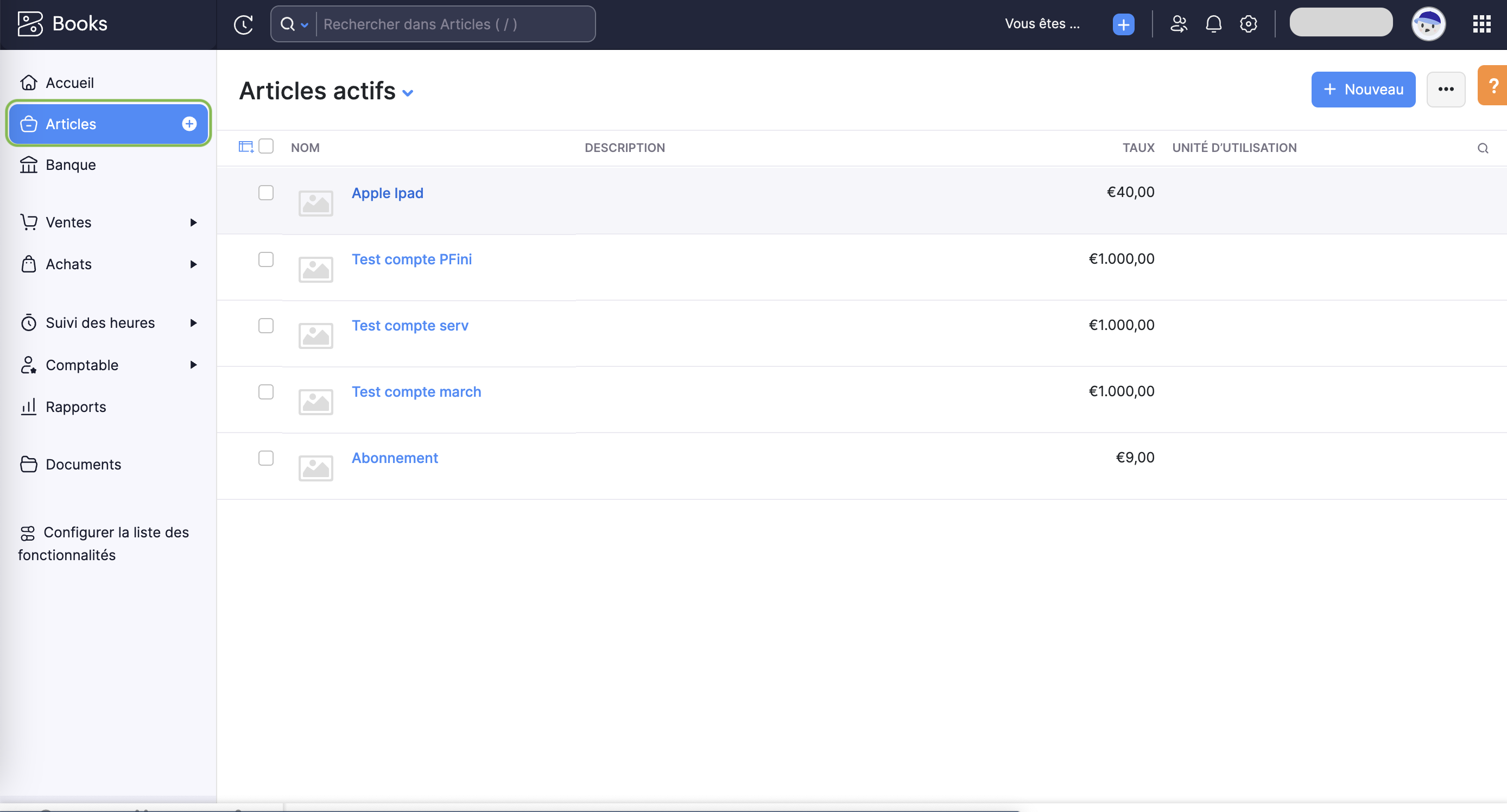Viewport: 1507px width, 812px height.
Task: Click the search icon in the table header
Action: 1483,148
